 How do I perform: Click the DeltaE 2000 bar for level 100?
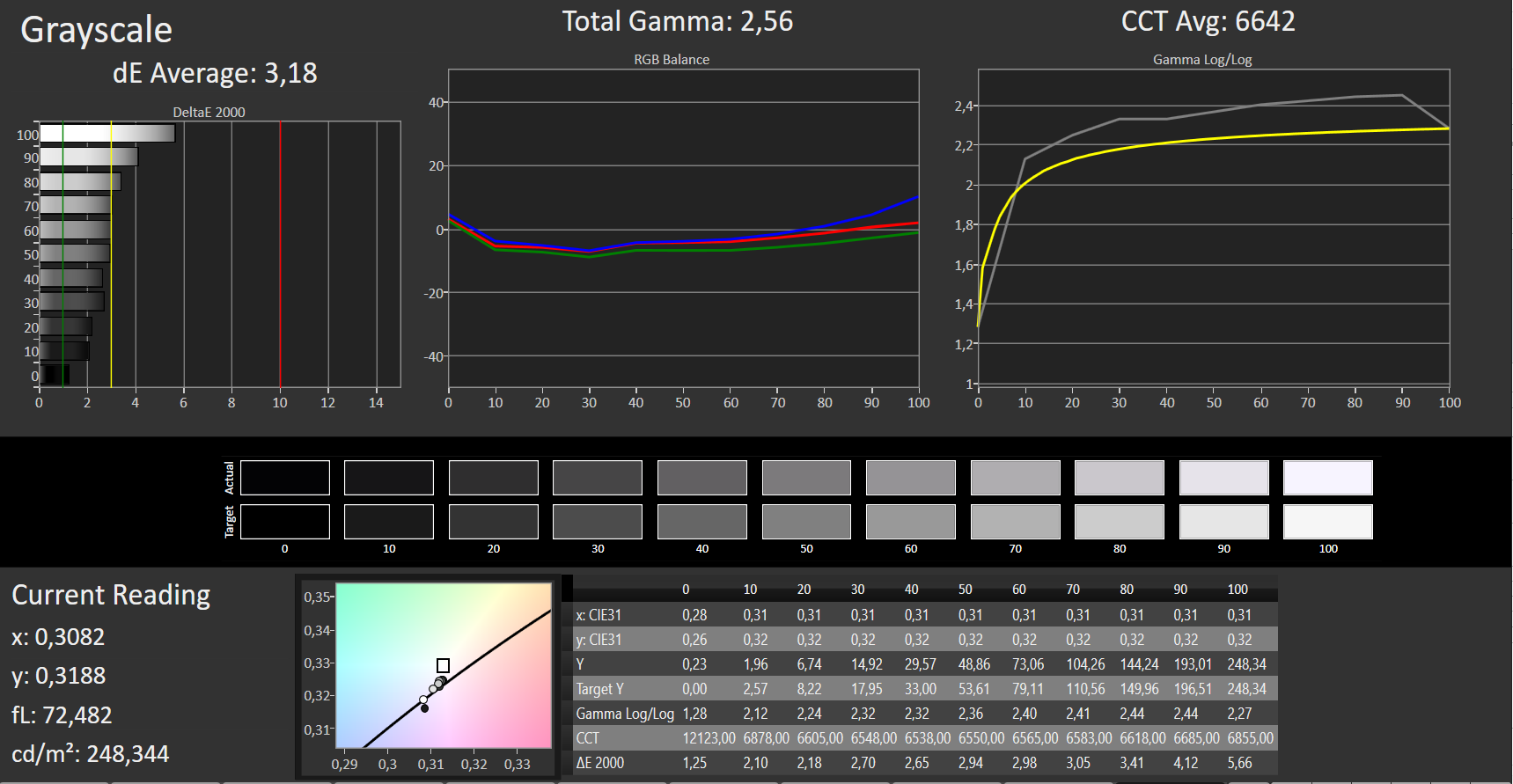pos(107,134)
